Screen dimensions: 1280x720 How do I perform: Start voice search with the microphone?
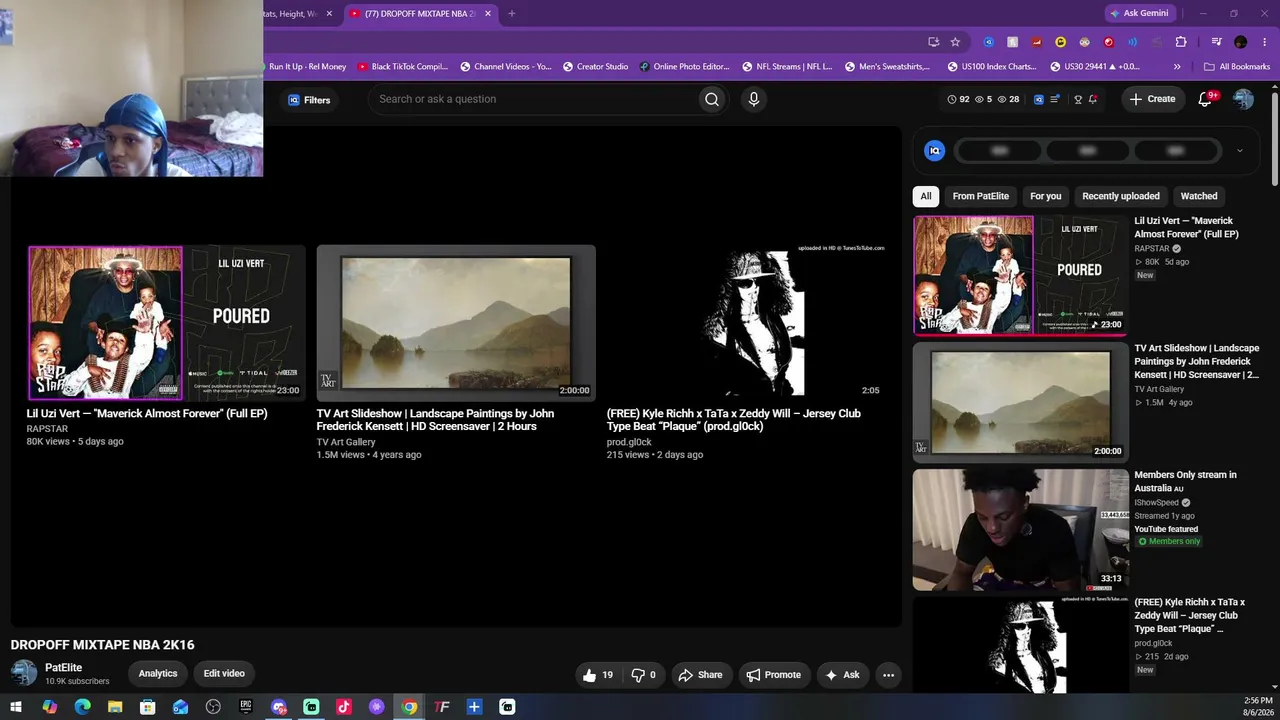[754, 99]
